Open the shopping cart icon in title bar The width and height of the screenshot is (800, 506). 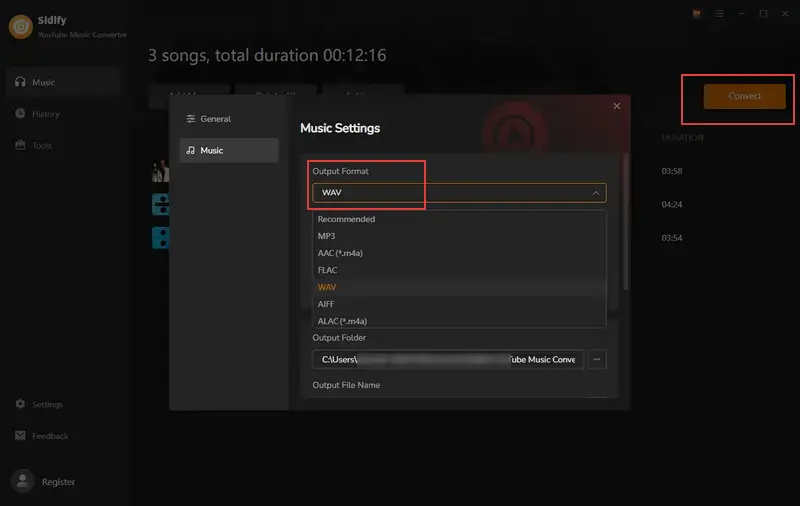pyautogui.click(x=696, y=14)
